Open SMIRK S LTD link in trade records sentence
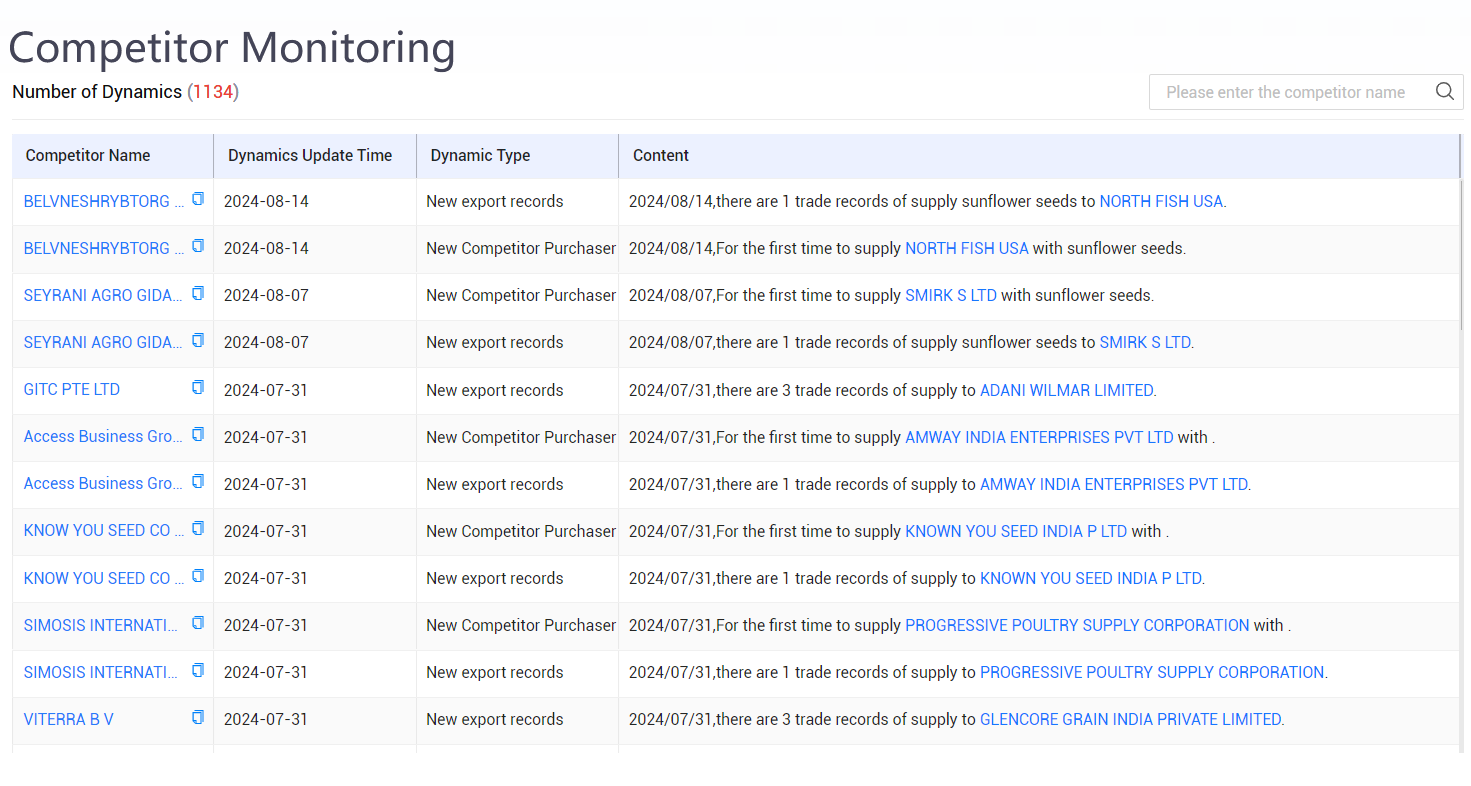Viewport: 1471px width, 786px height. click(x=1145, y=342)
